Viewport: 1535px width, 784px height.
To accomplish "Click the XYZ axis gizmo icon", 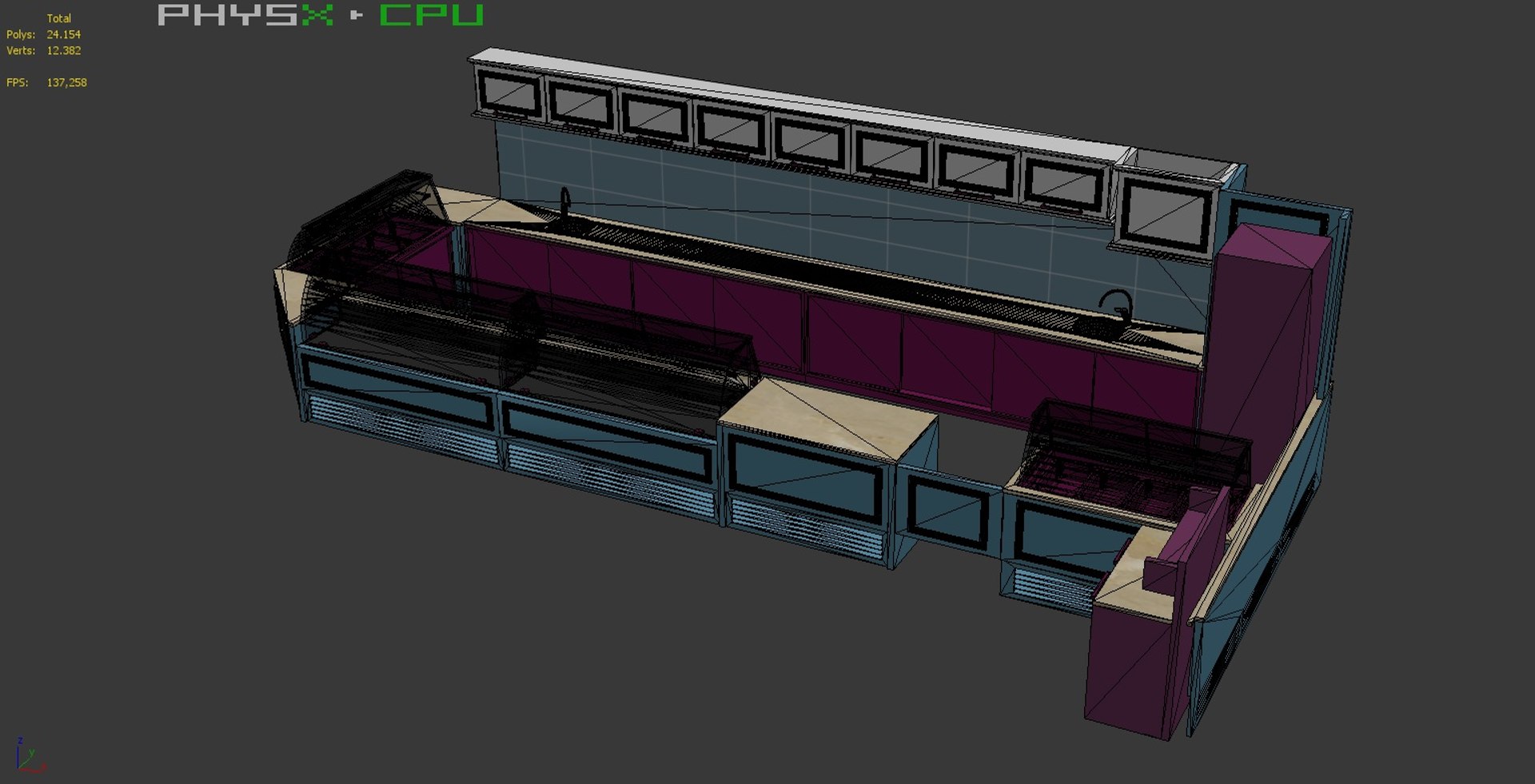I will [x=30, y=755].
